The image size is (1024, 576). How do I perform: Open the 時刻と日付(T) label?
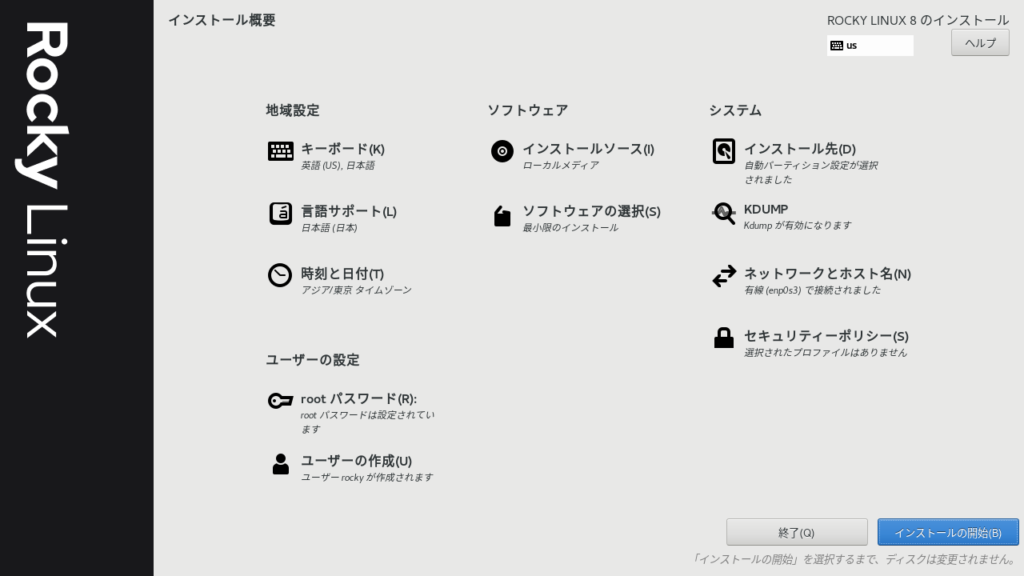(342, 273)
